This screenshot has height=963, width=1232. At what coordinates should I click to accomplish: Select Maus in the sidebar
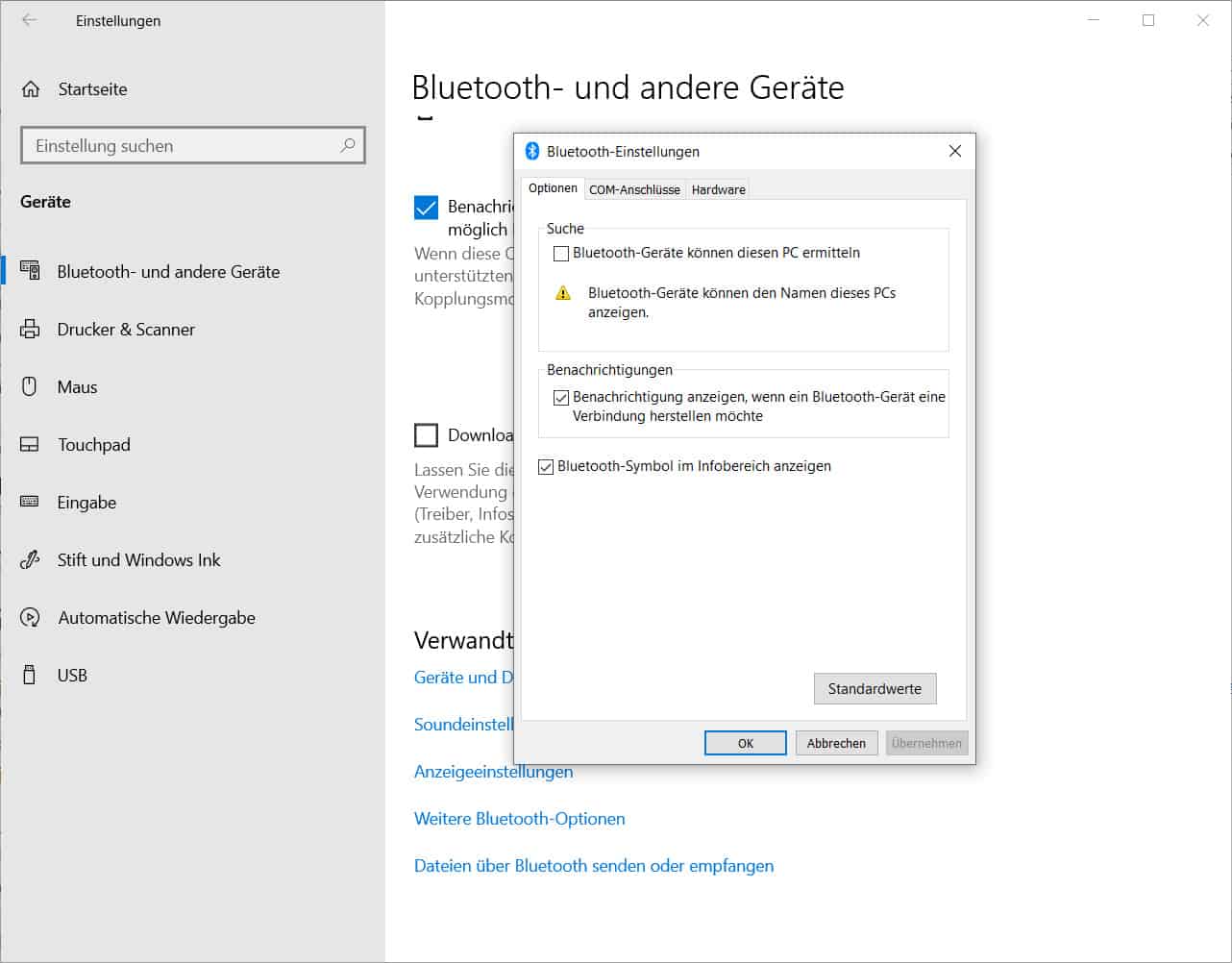coord(192,386)
